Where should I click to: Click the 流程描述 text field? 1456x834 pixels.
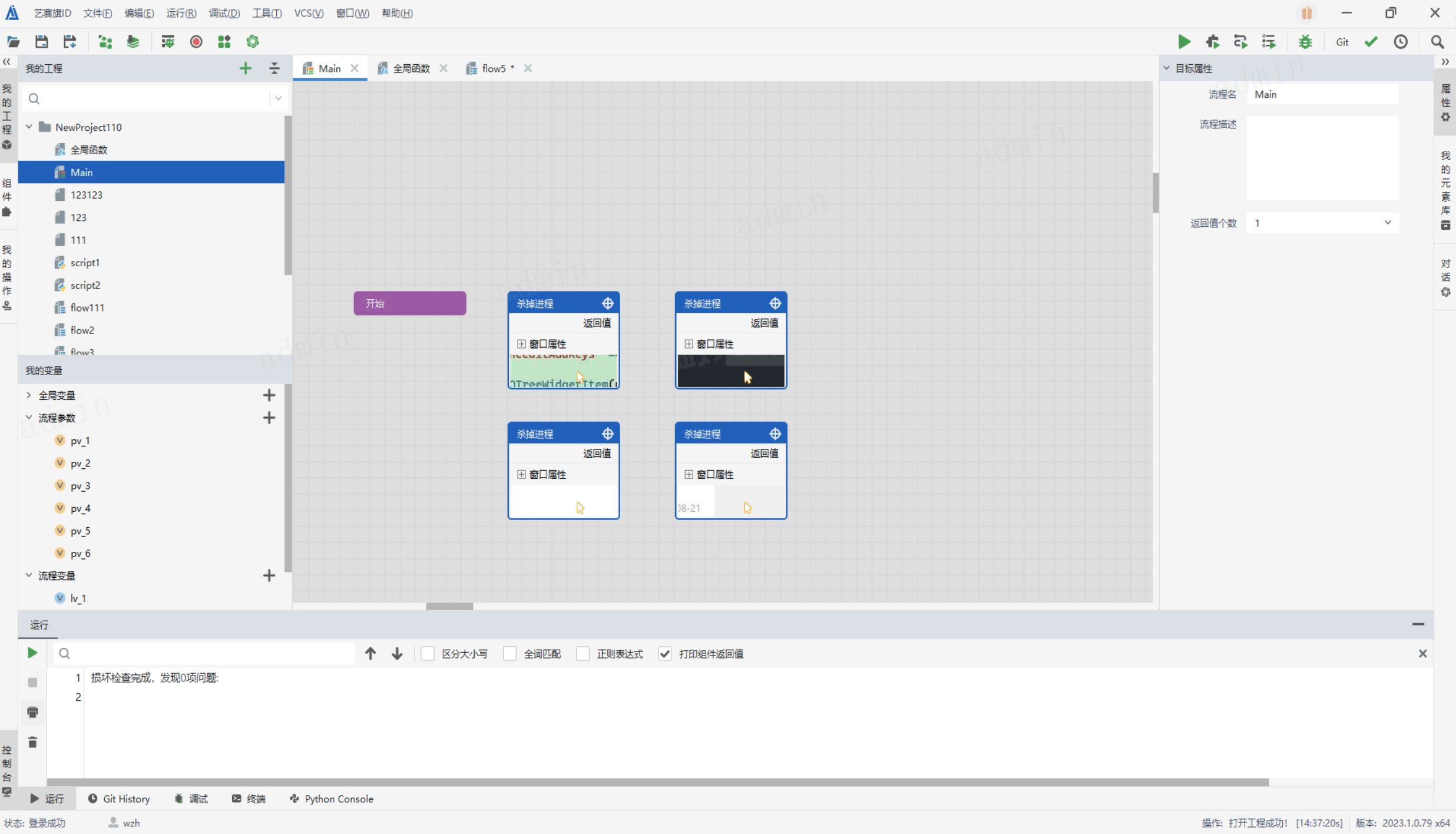[1322, 158]
